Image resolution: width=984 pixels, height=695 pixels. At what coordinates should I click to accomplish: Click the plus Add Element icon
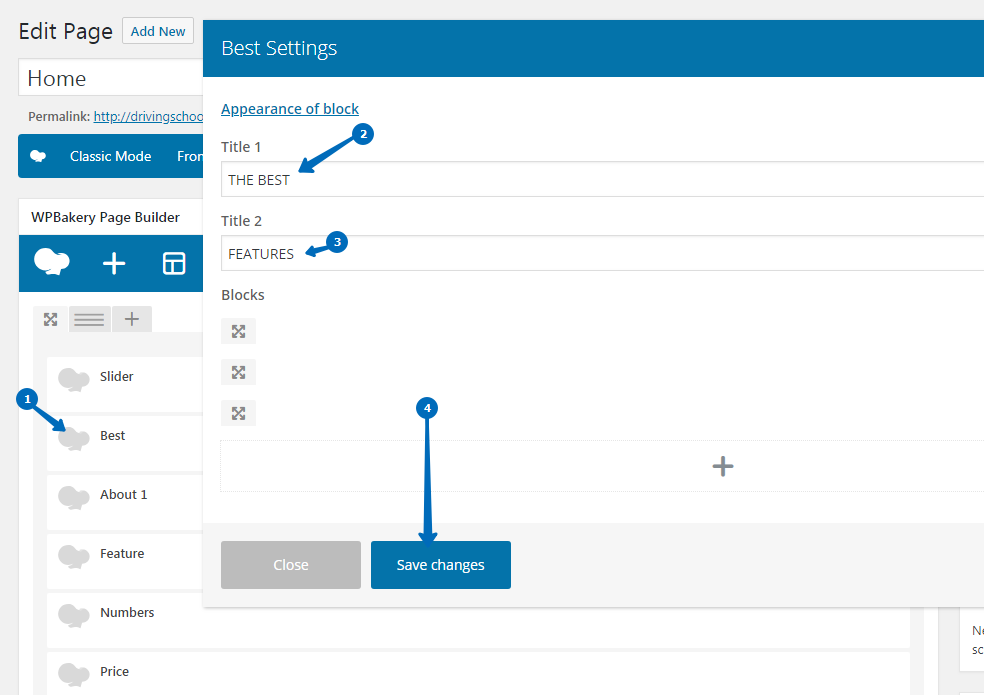click(x=114, y=263)
